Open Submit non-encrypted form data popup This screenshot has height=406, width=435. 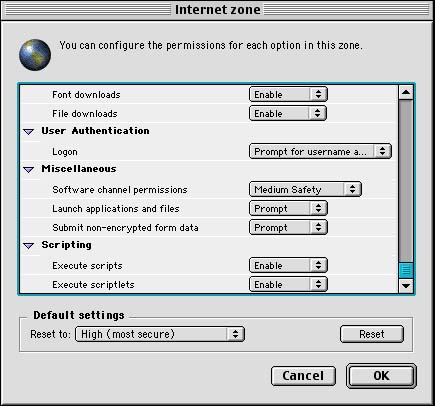pos(288,227)
